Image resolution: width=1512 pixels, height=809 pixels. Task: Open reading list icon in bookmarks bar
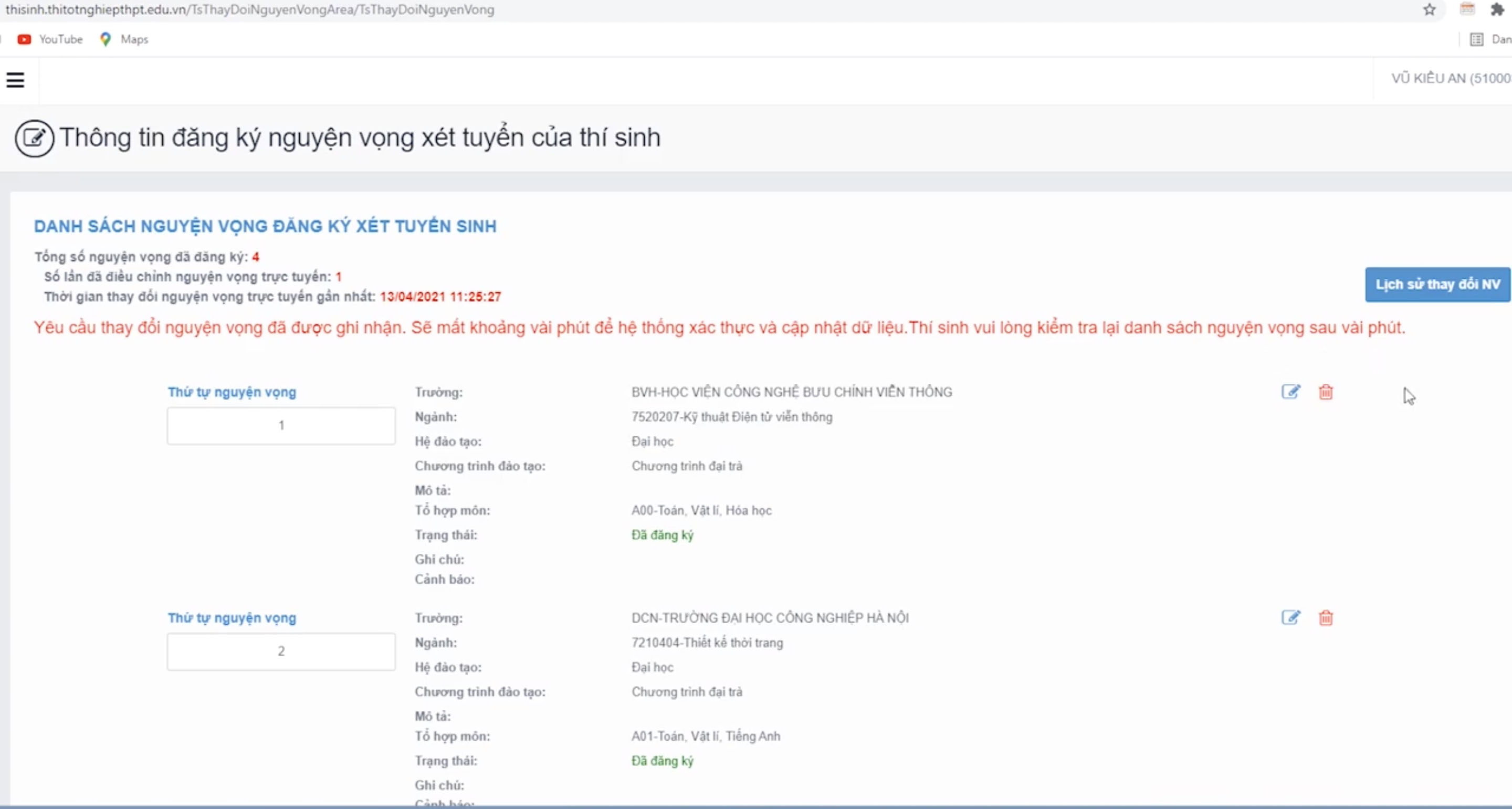click(x=1477, y=39)
